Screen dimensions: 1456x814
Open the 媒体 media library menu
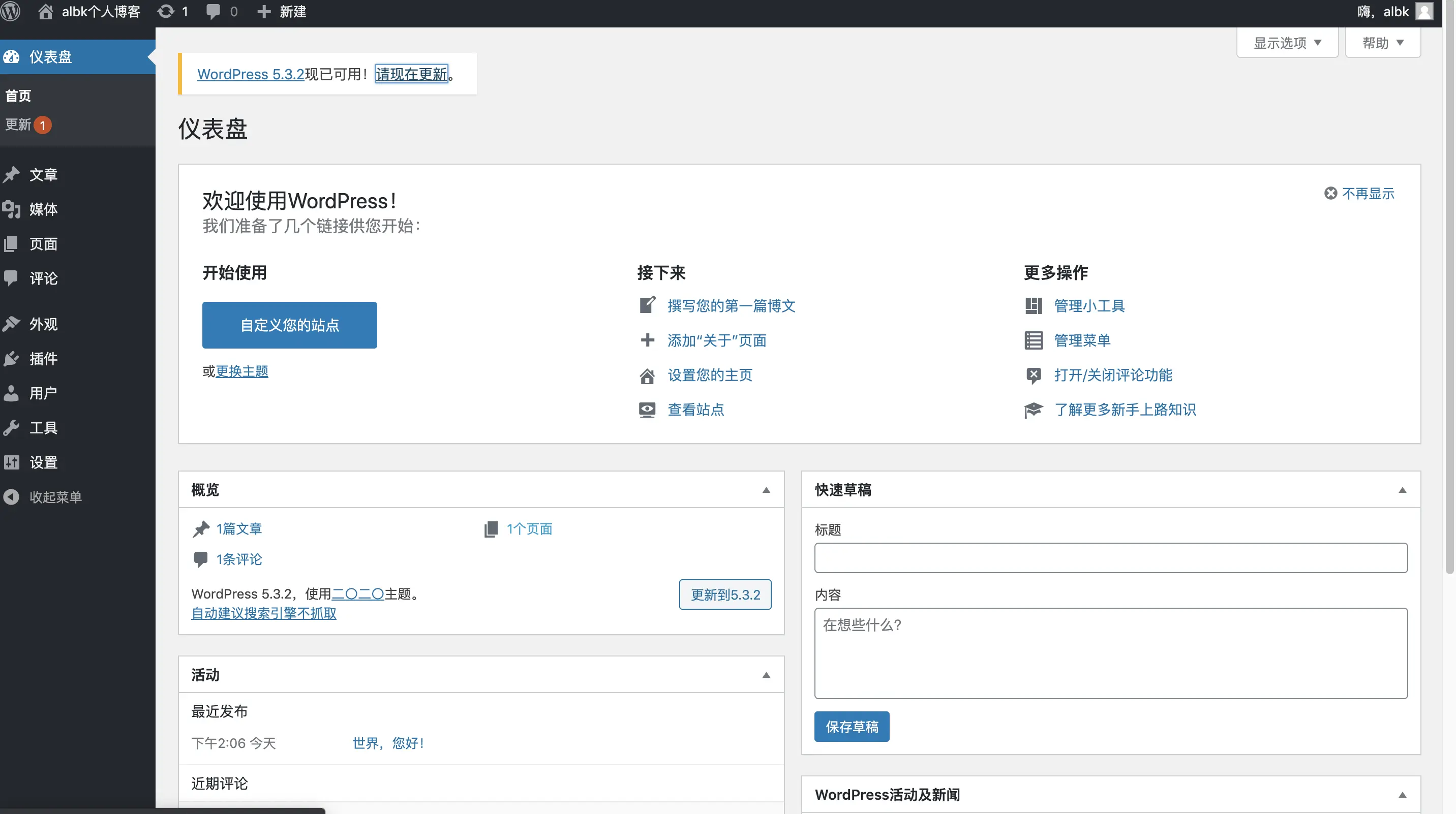43,209
